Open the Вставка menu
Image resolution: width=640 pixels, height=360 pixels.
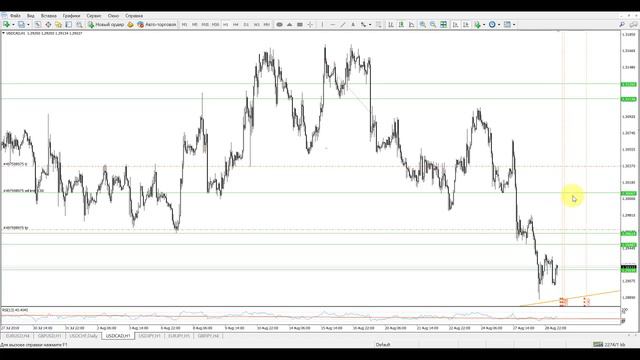[49, 16]
